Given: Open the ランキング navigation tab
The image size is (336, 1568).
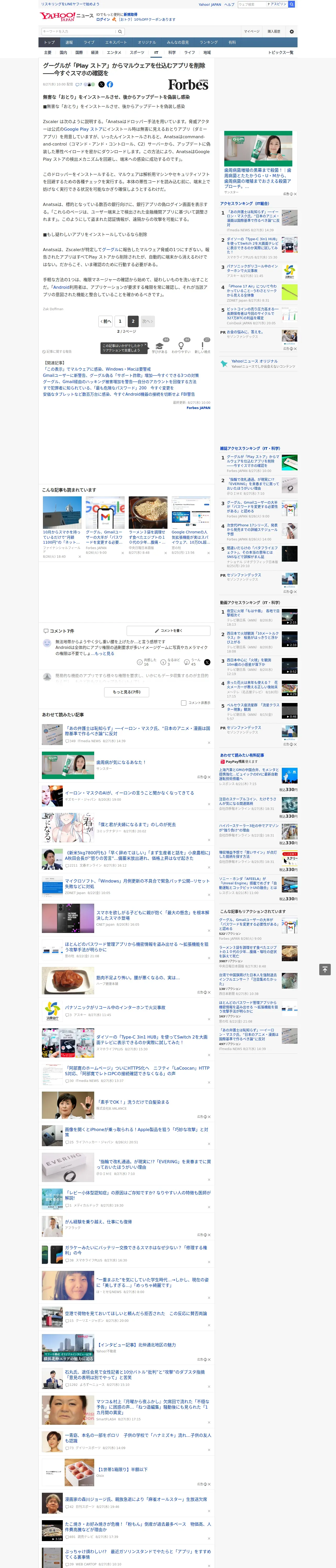Looking at the screenshot, I should point(209,43).
